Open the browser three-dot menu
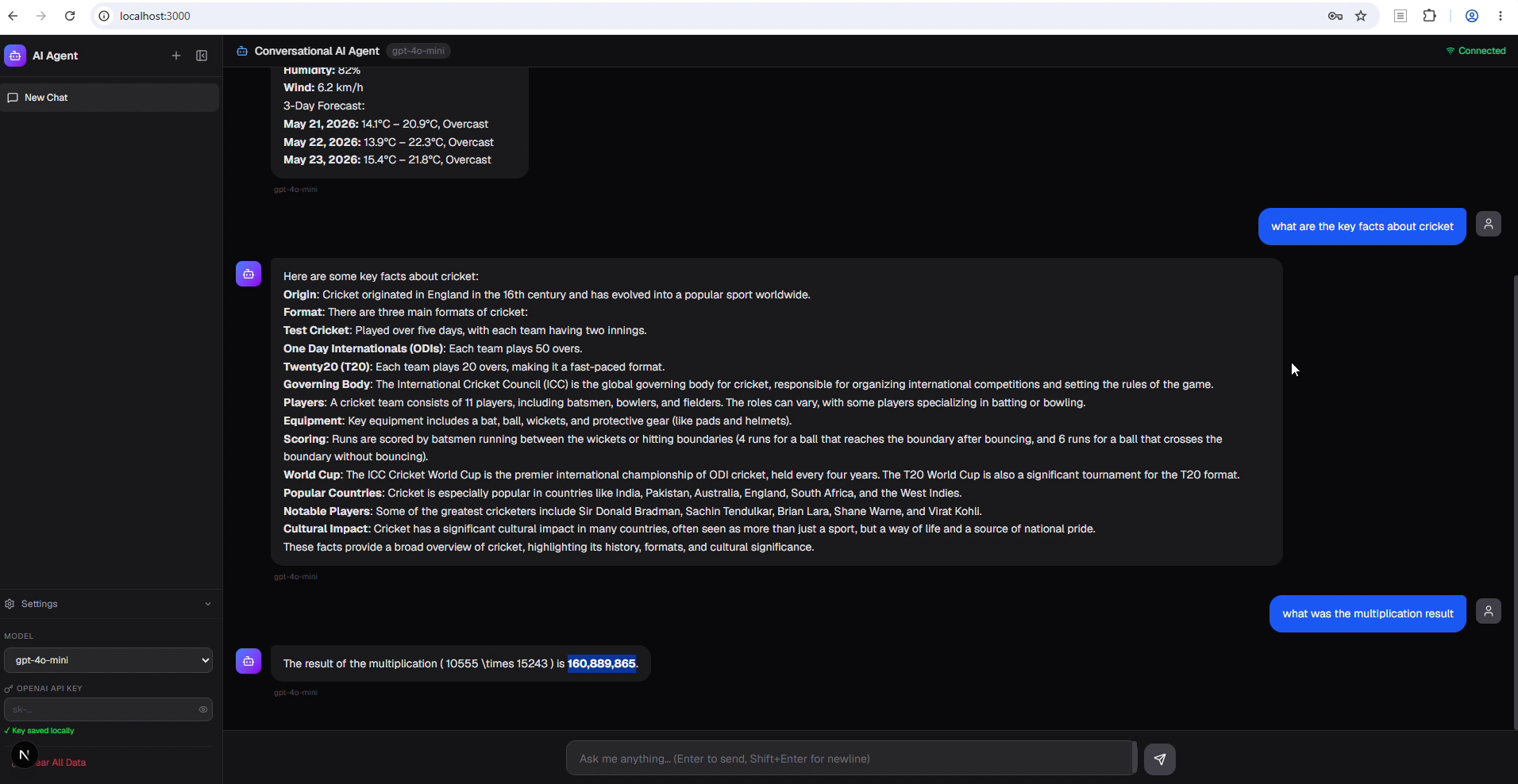The image size is (1518, 784). point(1501,16)
